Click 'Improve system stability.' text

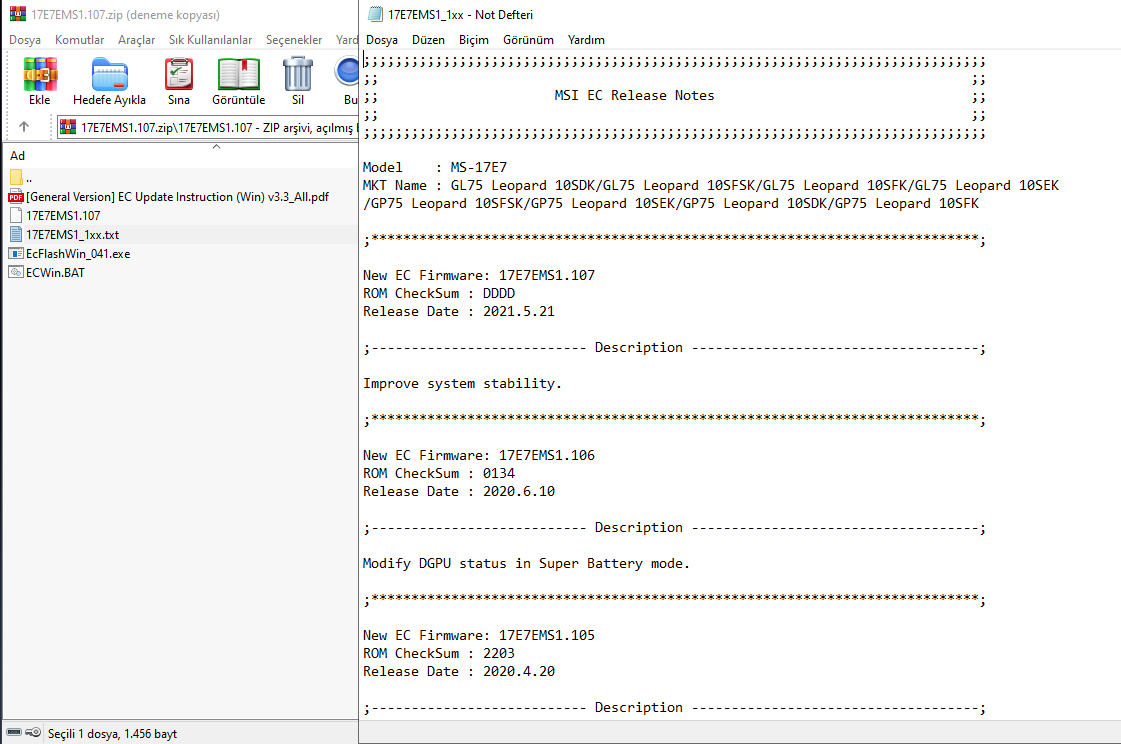click(x=462, y=383)
